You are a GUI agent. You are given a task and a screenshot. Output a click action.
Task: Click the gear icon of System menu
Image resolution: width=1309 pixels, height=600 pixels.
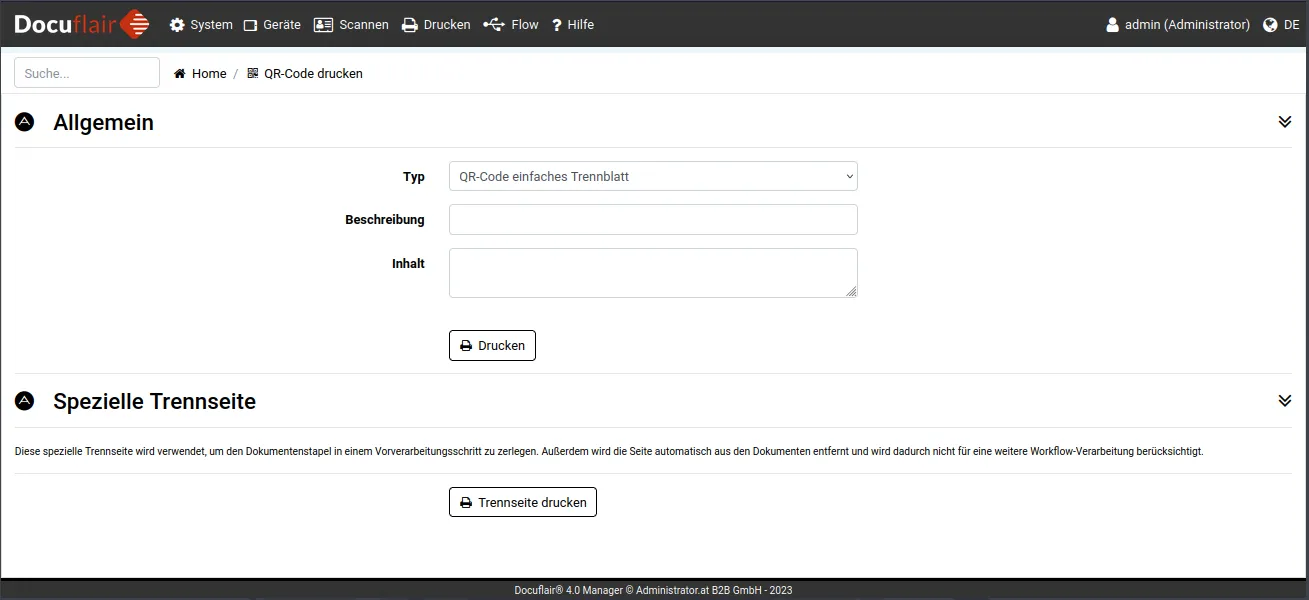(177, 25)
